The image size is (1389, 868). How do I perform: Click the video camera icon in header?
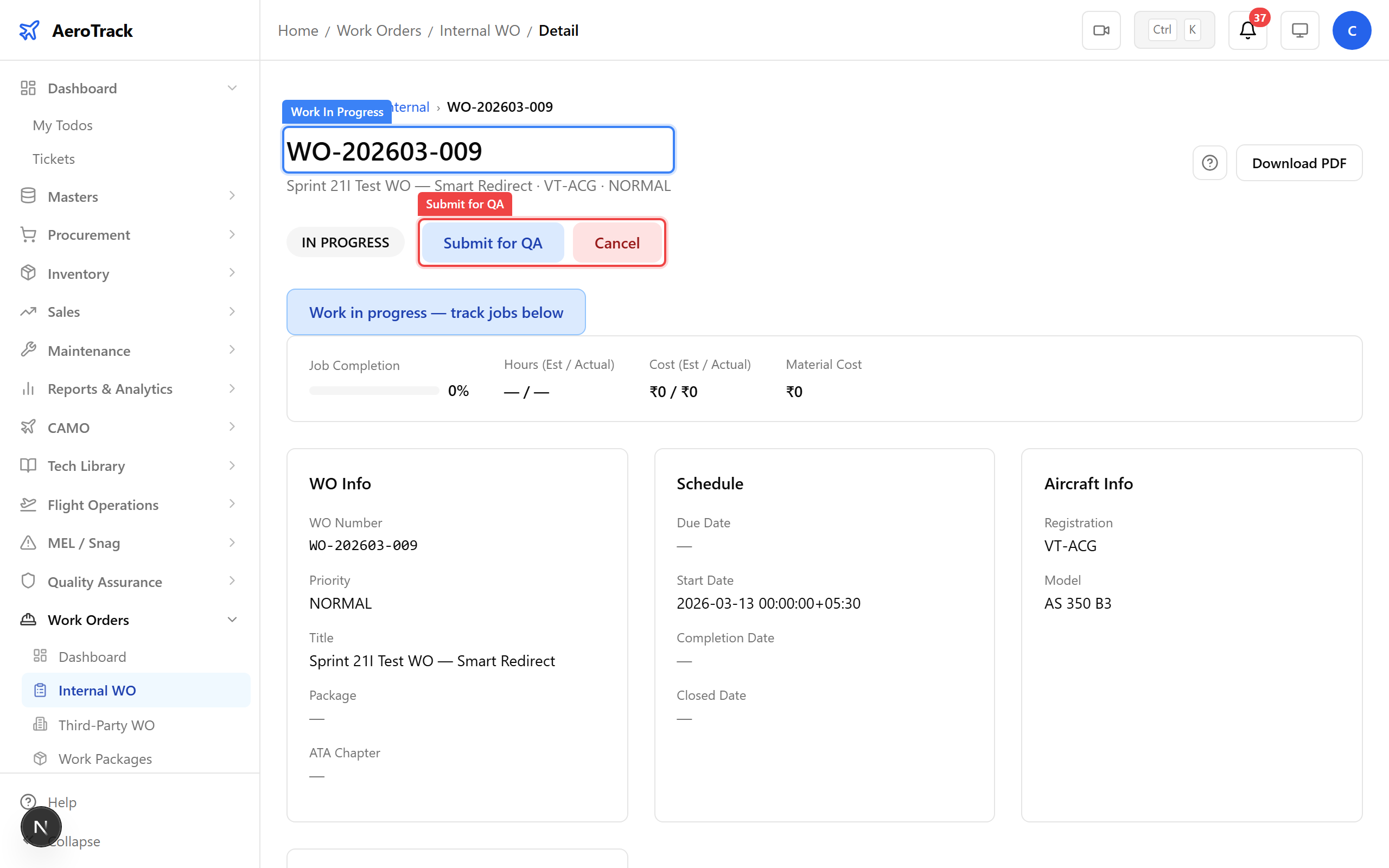coord(1101,30)
